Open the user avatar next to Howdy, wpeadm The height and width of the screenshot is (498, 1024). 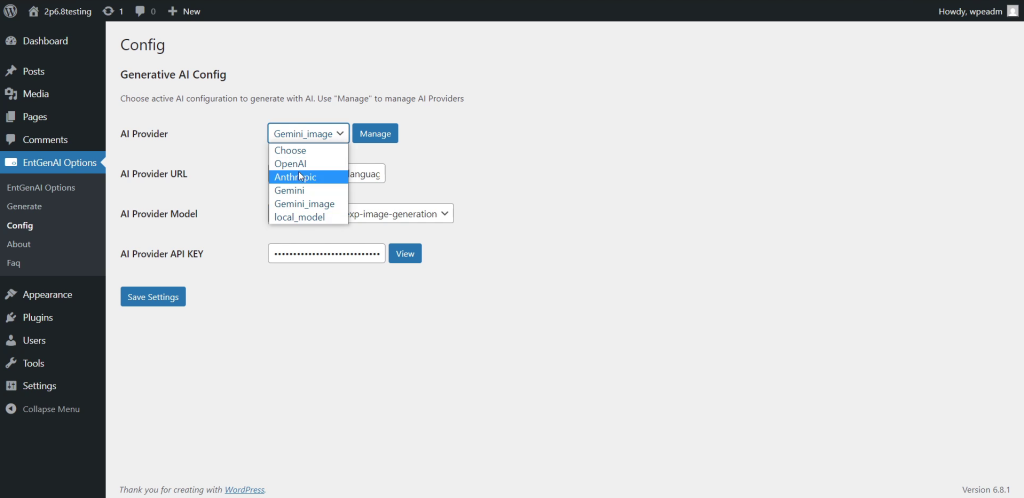point(1012,11)
